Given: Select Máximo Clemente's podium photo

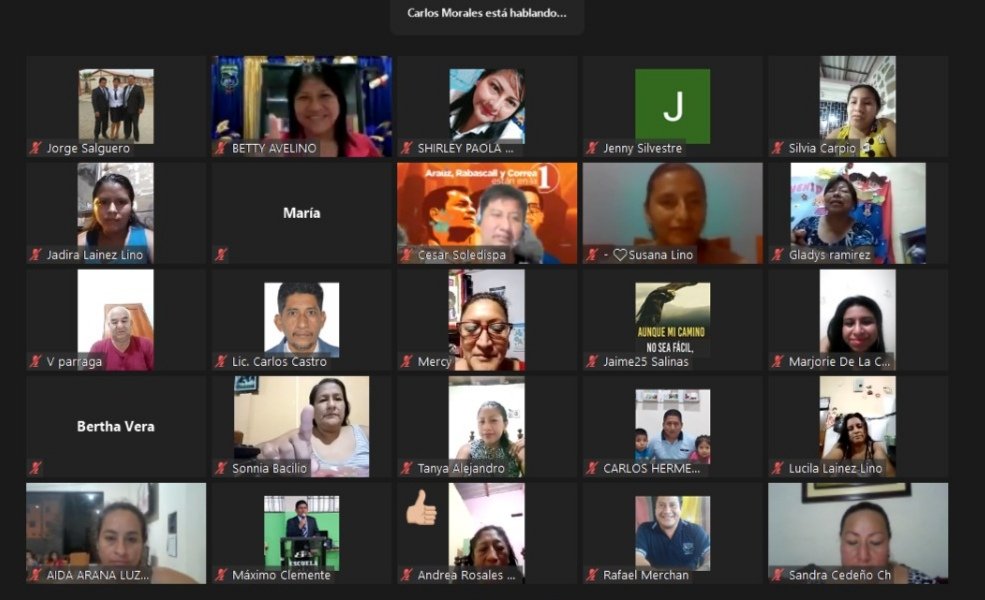Looking at the screenshot, I should click(302, 533).
